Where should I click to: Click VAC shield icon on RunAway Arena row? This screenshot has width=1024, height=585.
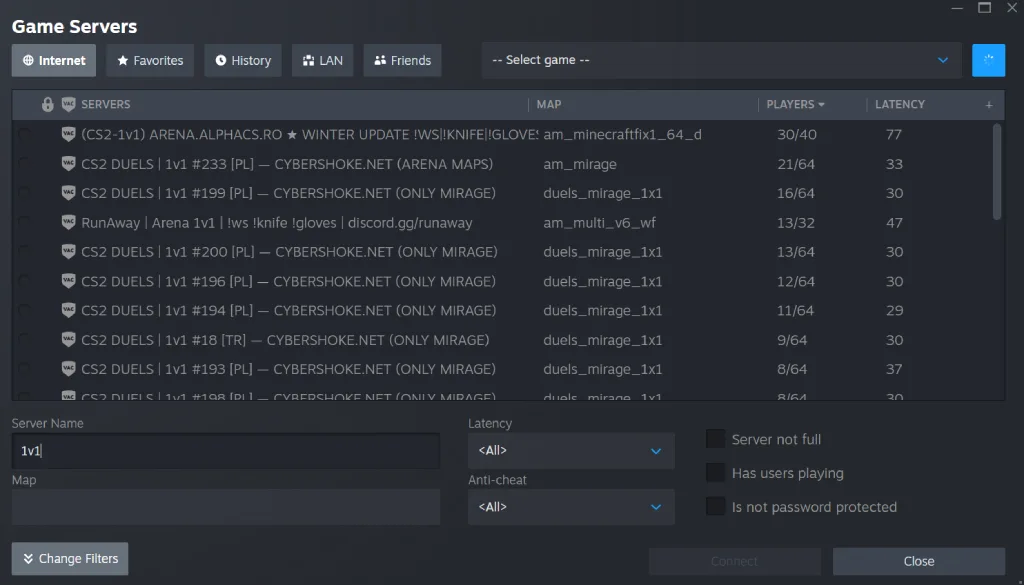(69, 223)
